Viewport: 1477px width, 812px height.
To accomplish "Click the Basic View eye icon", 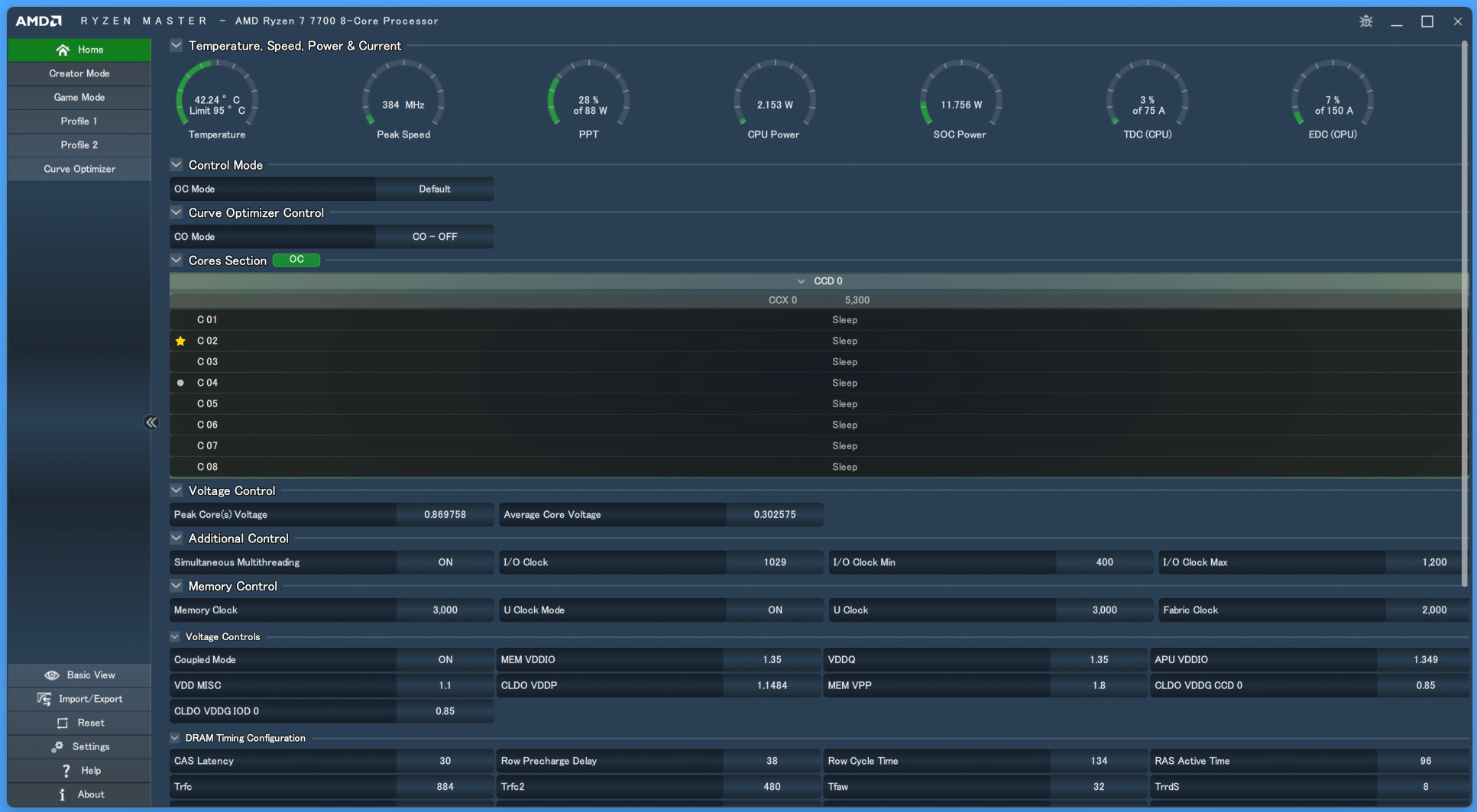I will pyautogui.click(x=52, y=675).
